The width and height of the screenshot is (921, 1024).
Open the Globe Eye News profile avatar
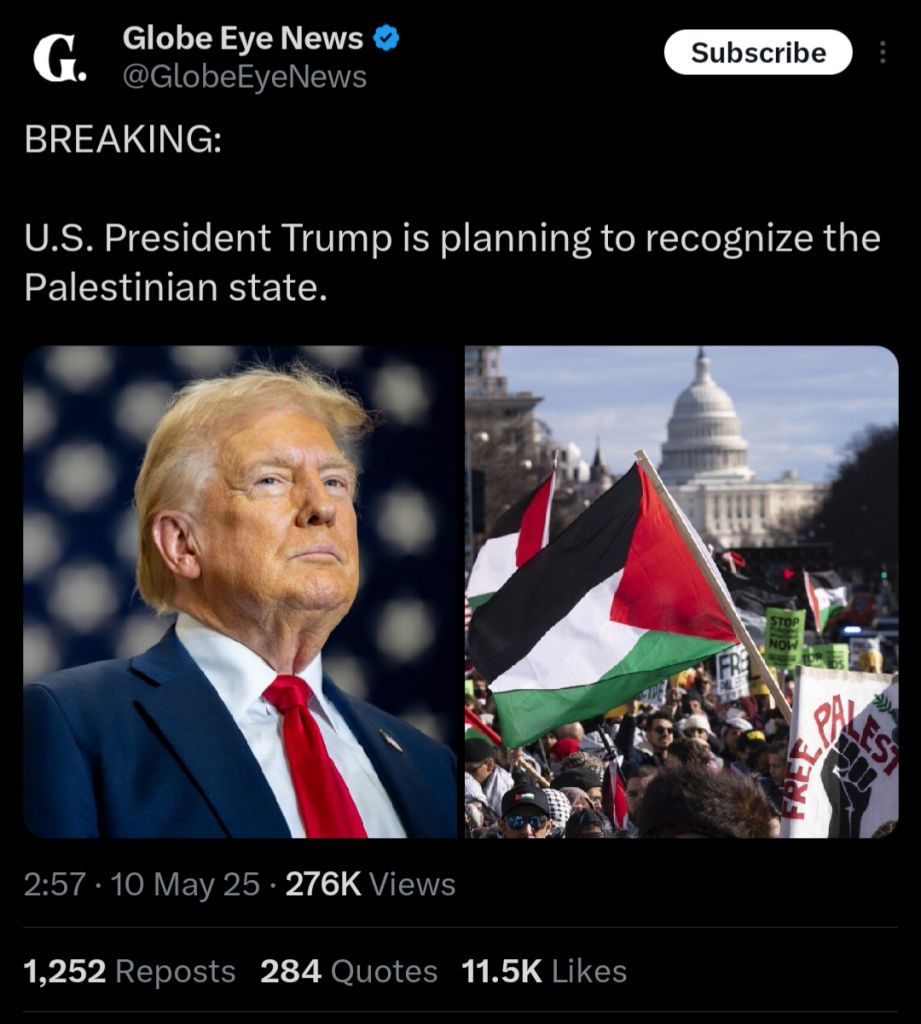point(59,59)
